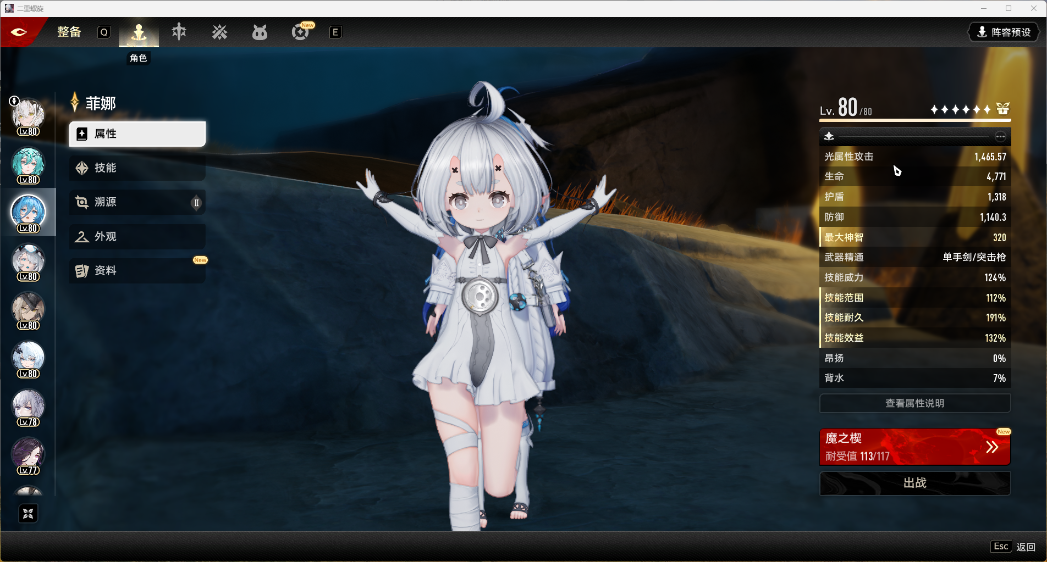Select the Lv.78 character portrait

coord(28,407)
